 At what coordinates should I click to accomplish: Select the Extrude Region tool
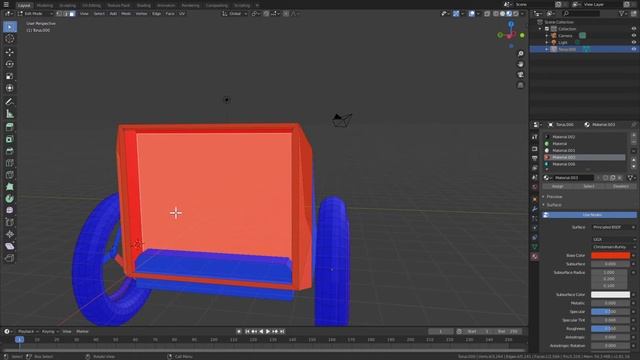point(10,127)
